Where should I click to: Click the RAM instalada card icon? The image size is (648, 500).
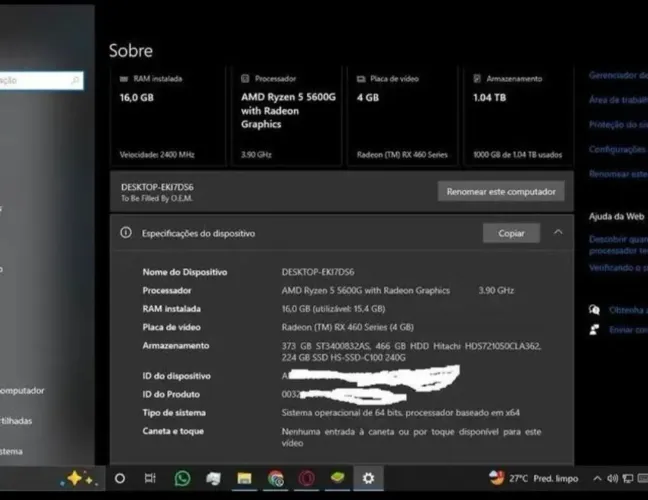pos(124,79)
